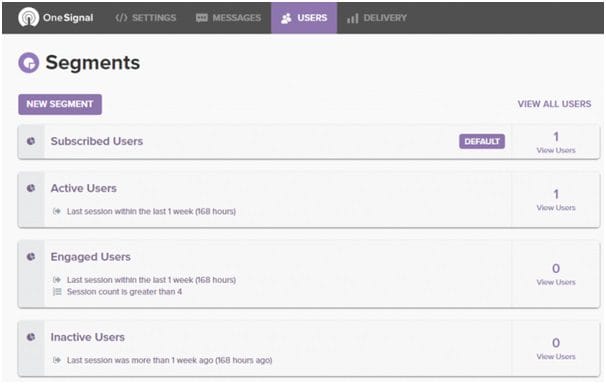Open the Settings tab
The width and height of the screenshot is (606, 384).
click(146, 18)
